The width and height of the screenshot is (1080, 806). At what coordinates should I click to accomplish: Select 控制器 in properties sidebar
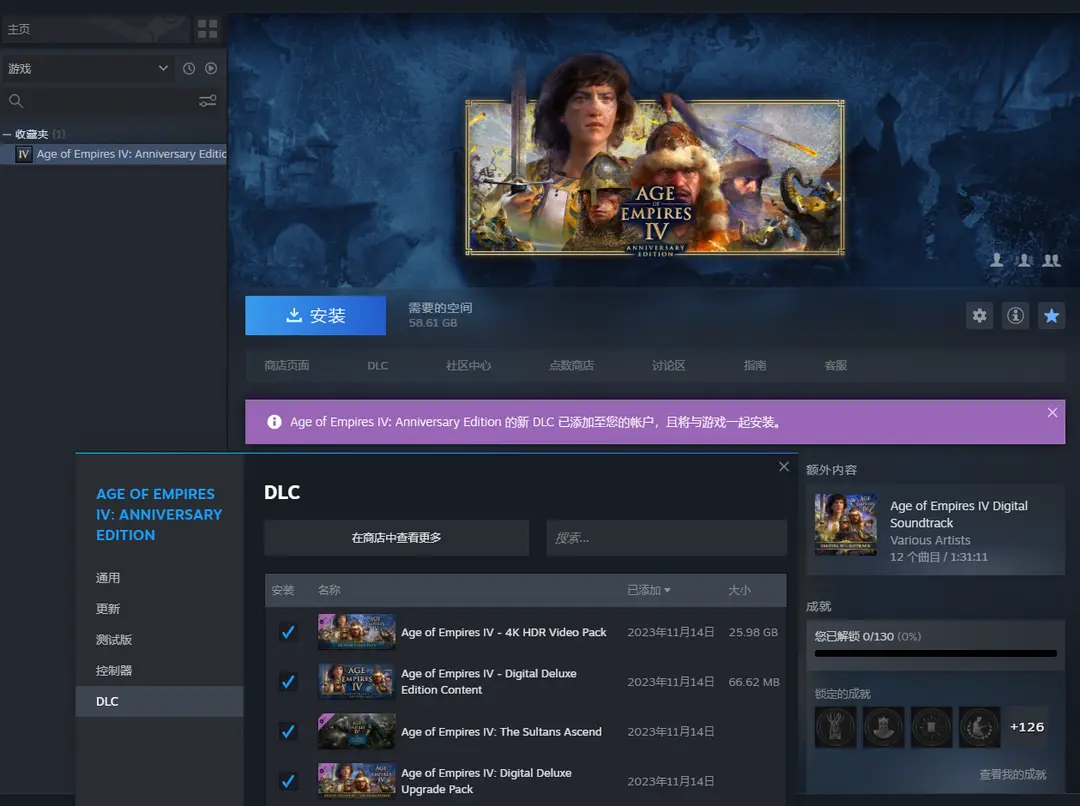(159, 671)
